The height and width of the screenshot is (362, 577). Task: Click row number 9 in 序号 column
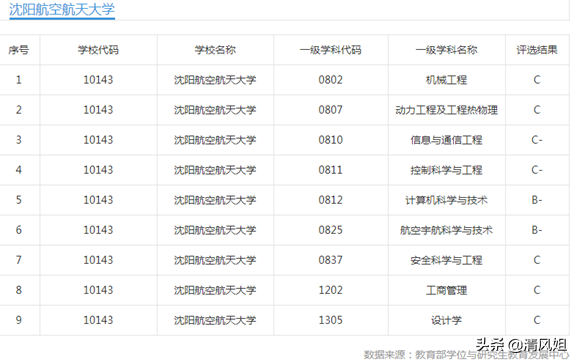tap(19, 320)
